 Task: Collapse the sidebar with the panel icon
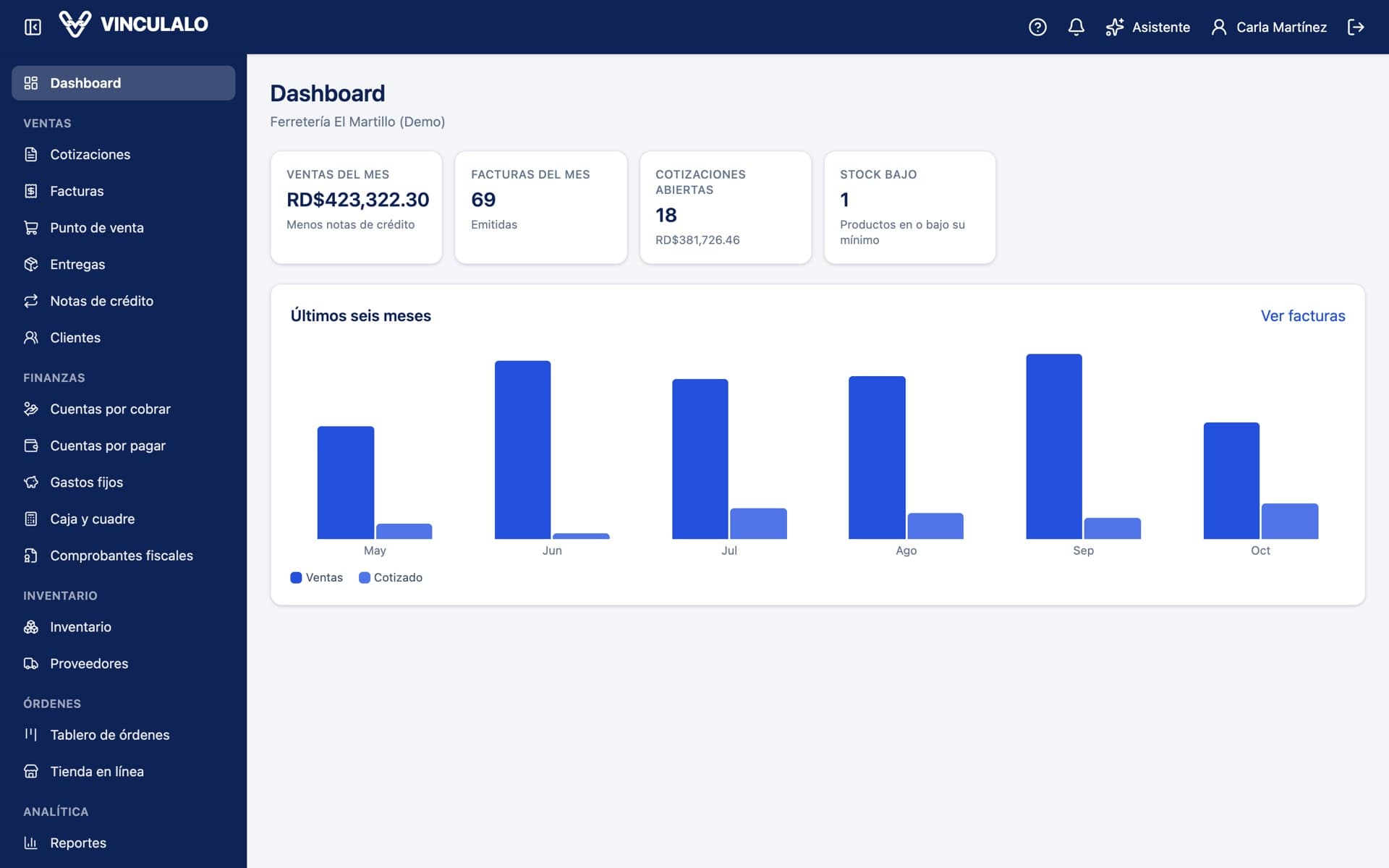[33, 27]
